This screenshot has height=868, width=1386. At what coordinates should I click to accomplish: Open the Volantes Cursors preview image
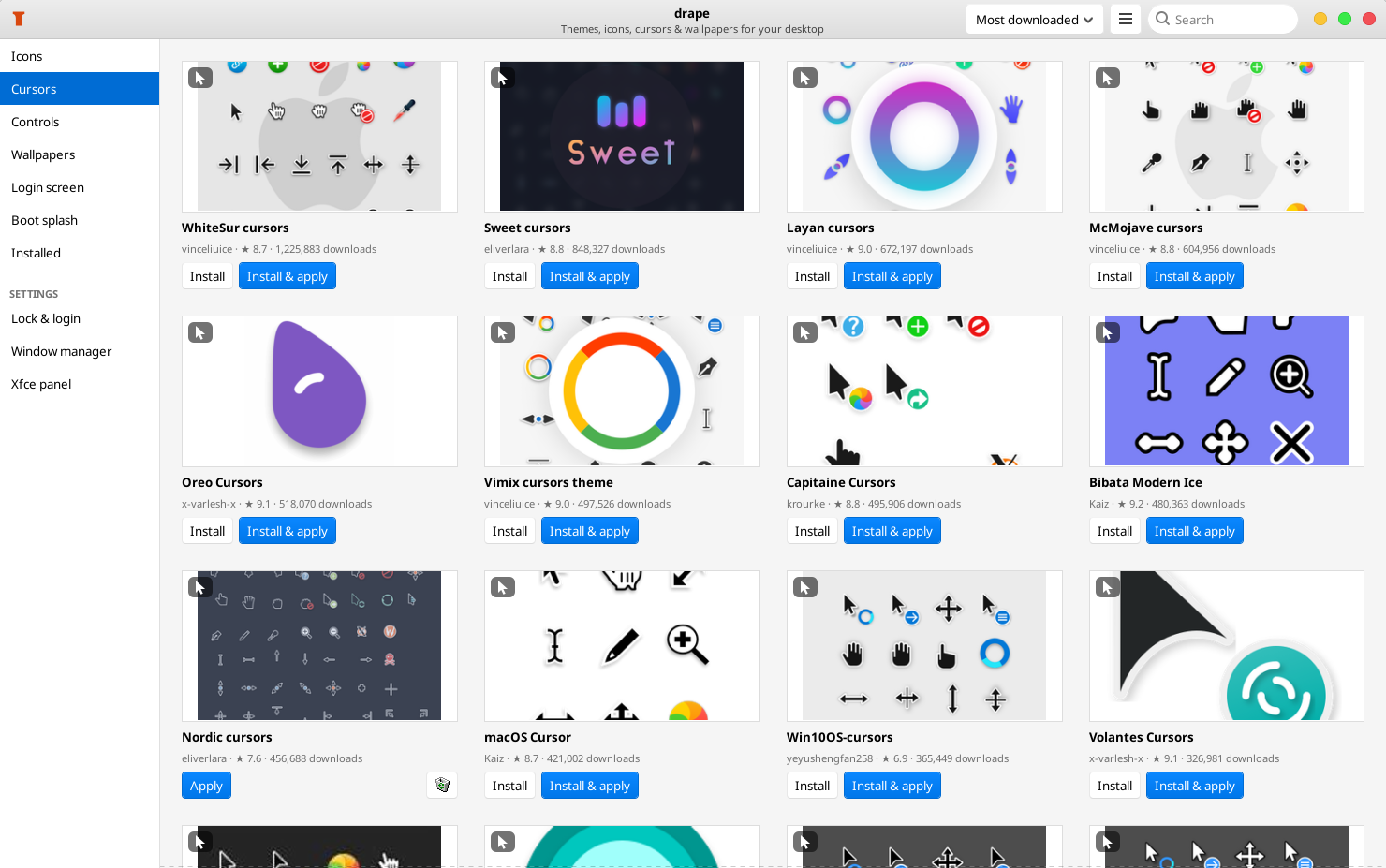1227,646
